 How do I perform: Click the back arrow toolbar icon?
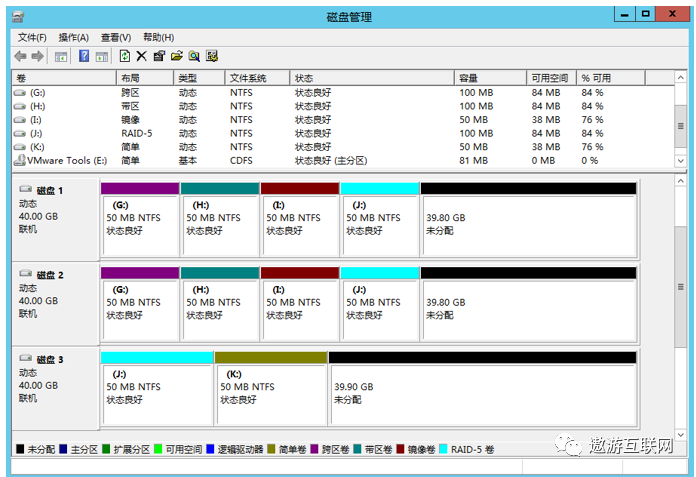[20, 56]
